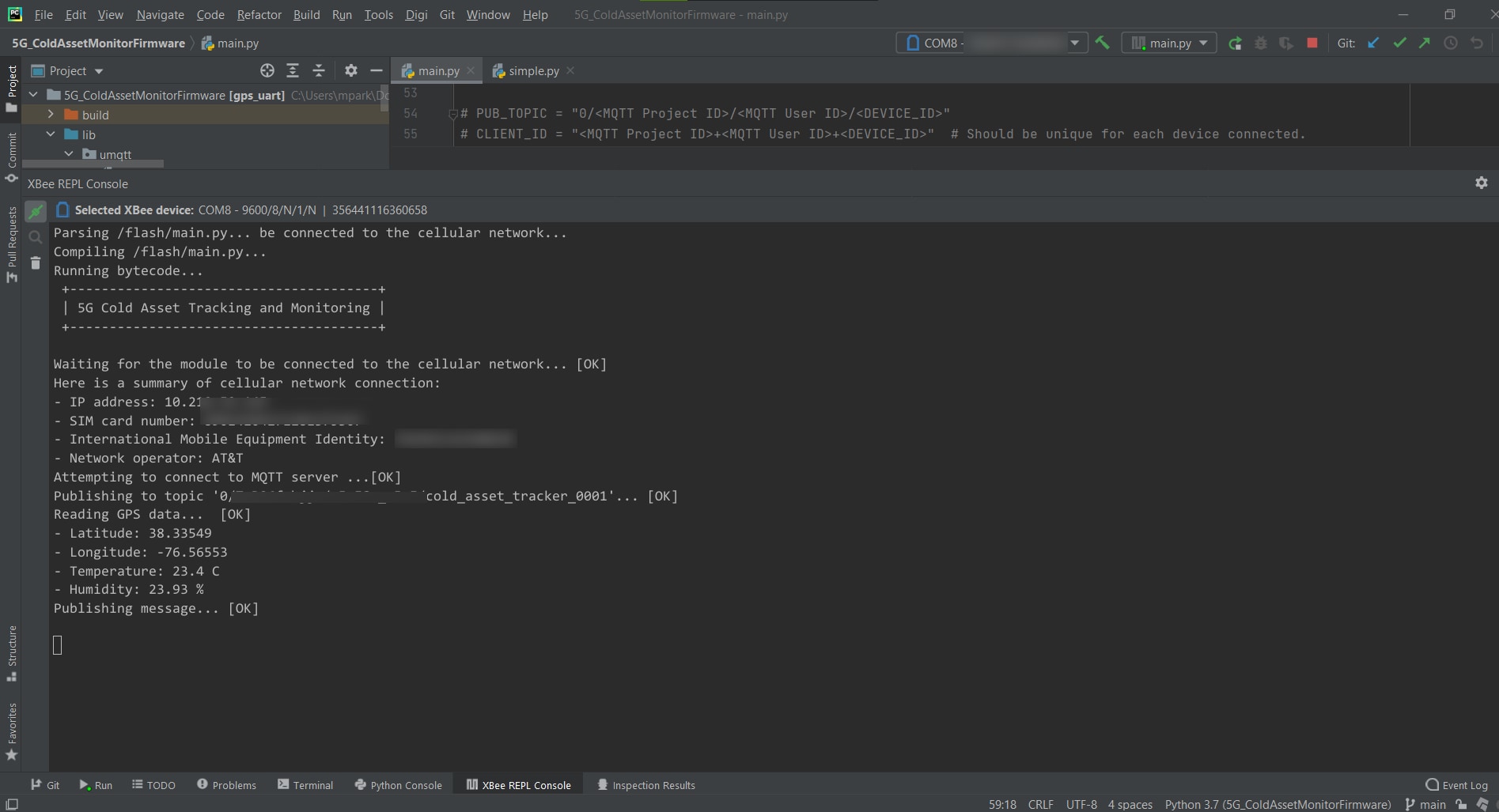Update project with the blue Git arrow
The height and width of the screenshot is (812, 1499).
tap(1373, 43)
